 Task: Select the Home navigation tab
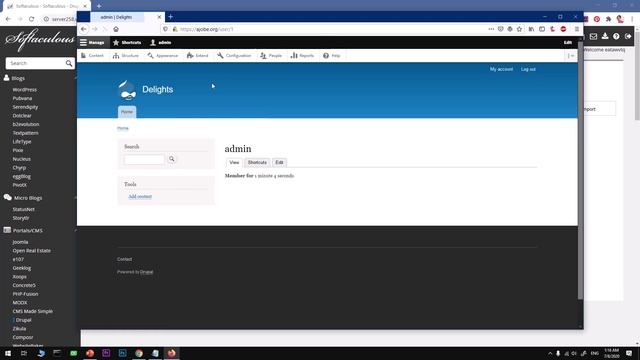click(127, 112)
